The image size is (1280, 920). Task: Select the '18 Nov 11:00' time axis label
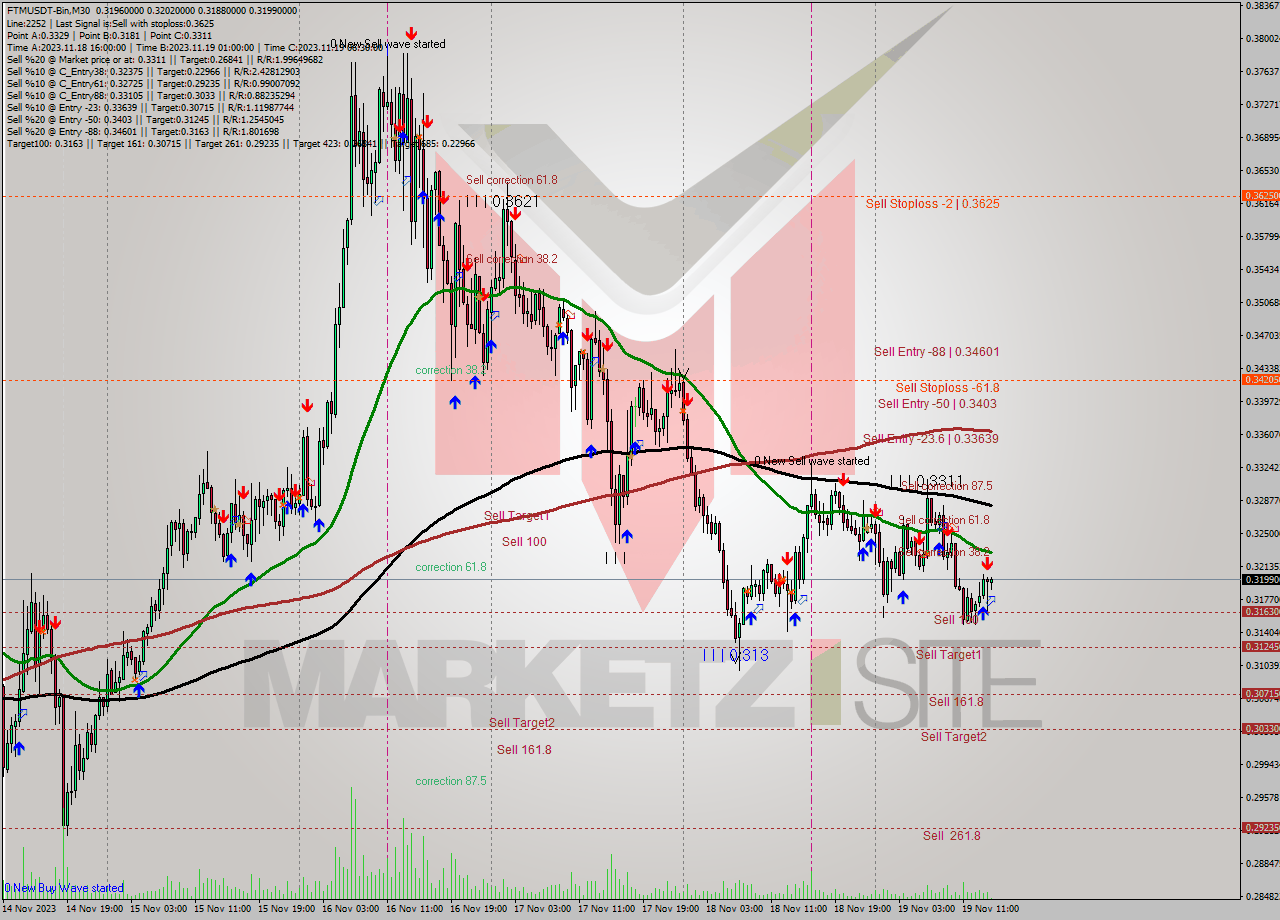[798, 909]
